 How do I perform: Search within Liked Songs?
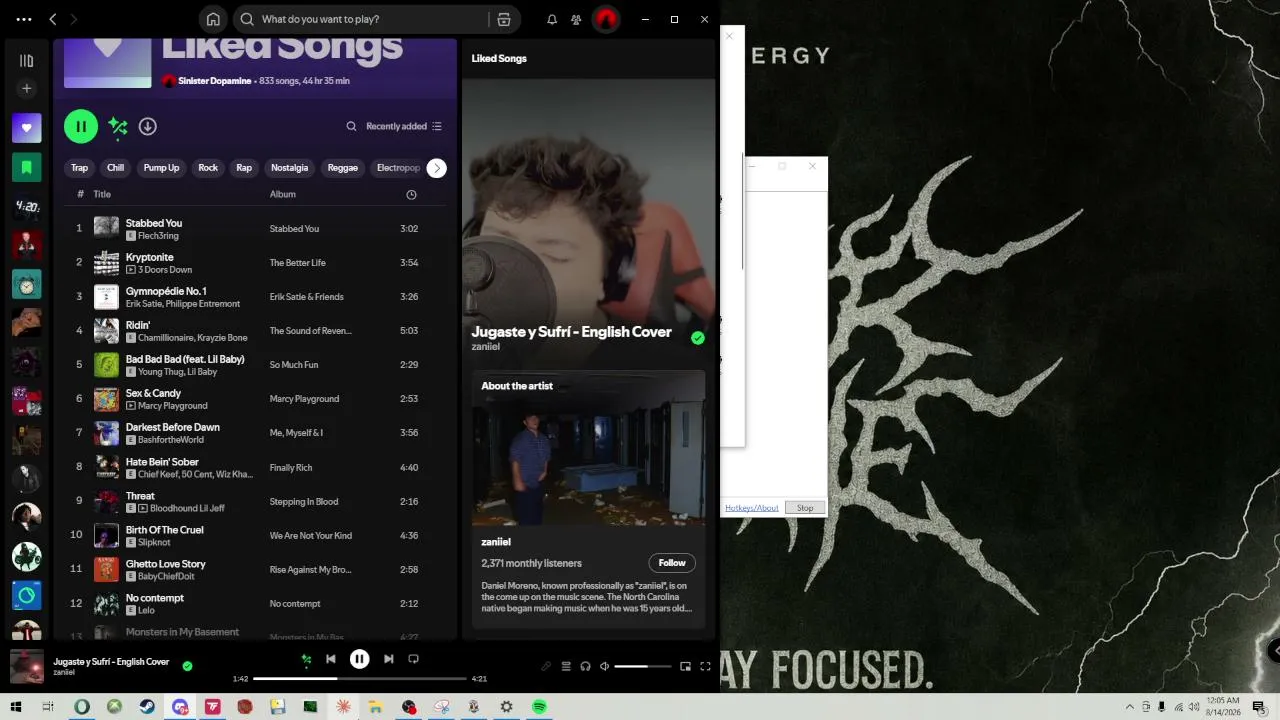tap(351, 126)
